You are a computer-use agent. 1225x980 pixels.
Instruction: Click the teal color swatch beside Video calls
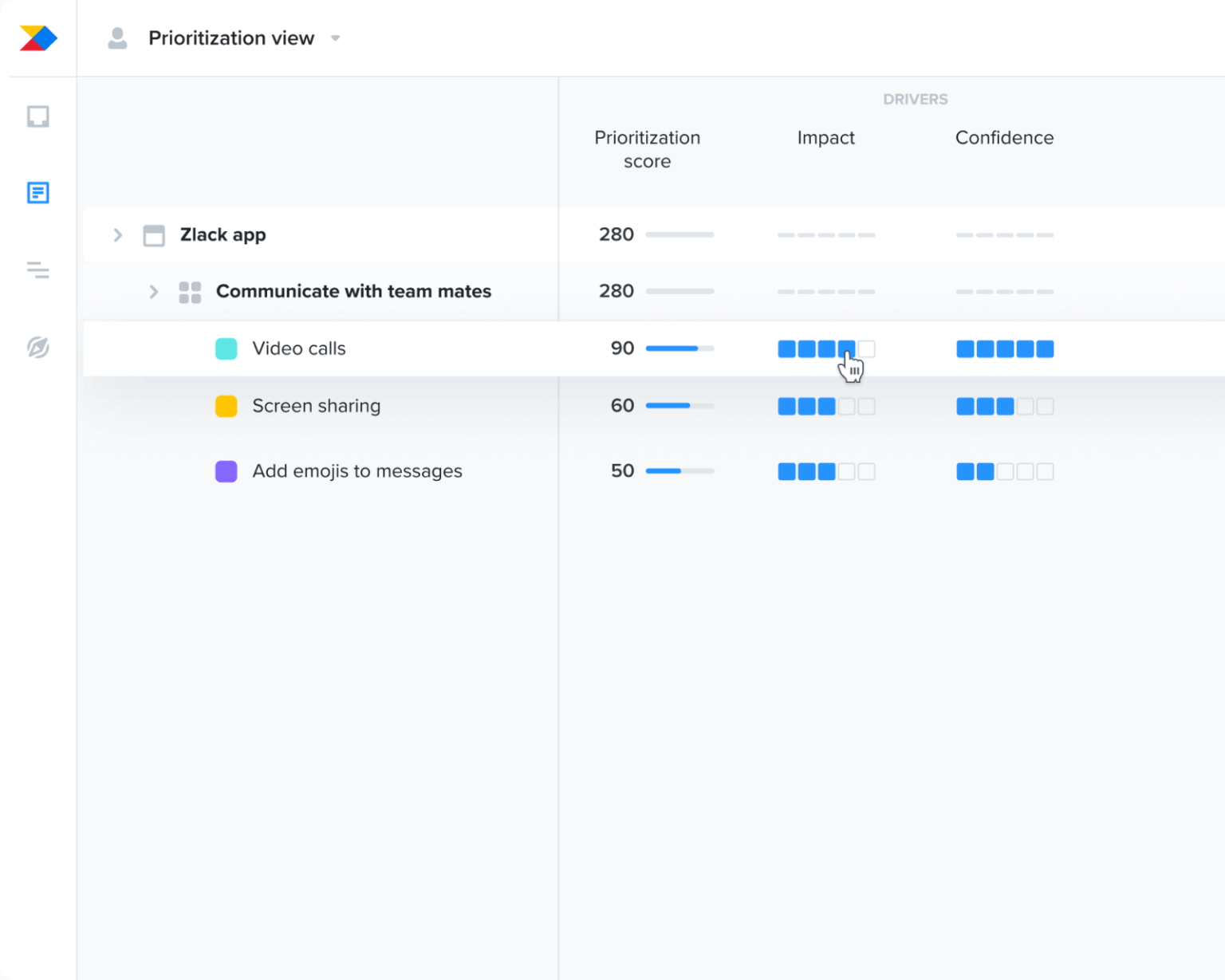pos(226,348)
